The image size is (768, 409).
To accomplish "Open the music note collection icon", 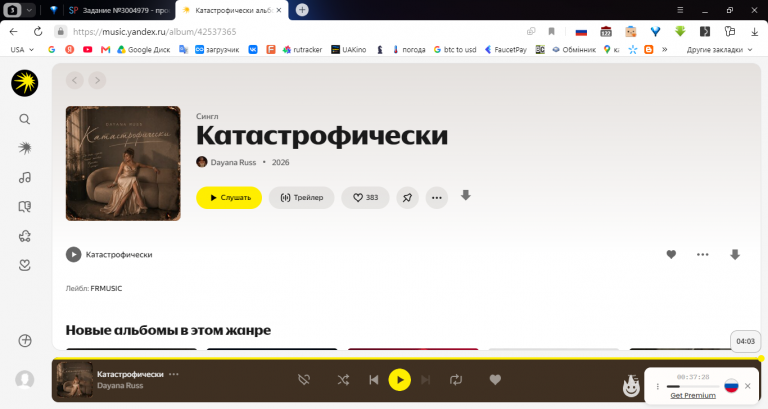I will click(24, 177).
